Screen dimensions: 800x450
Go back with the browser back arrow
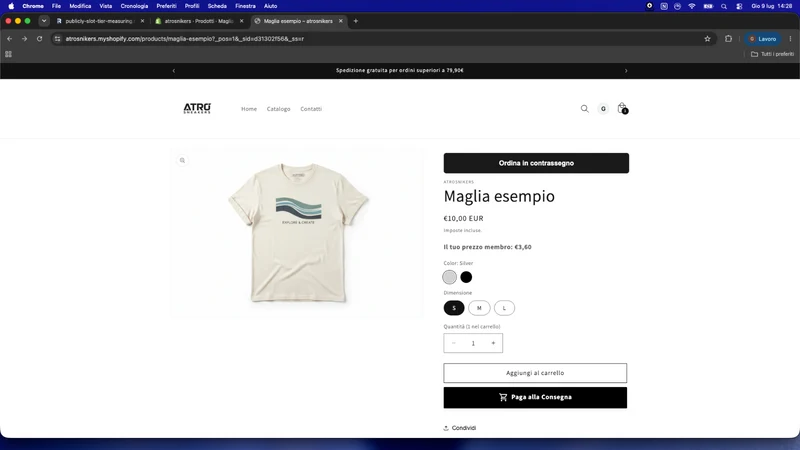(9, 39)
